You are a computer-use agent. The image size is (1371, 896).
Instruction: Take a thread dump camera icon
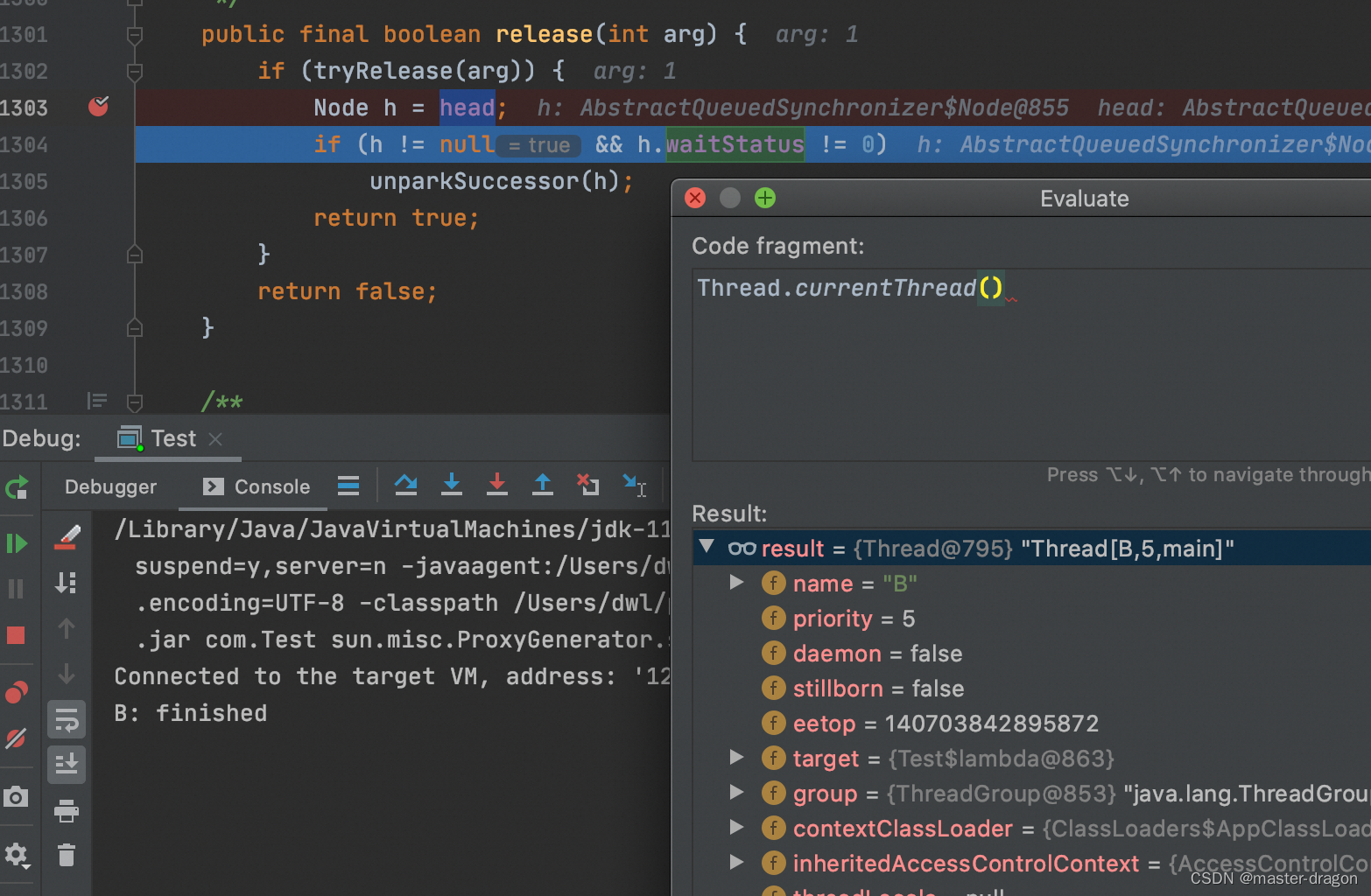point(17,797)
